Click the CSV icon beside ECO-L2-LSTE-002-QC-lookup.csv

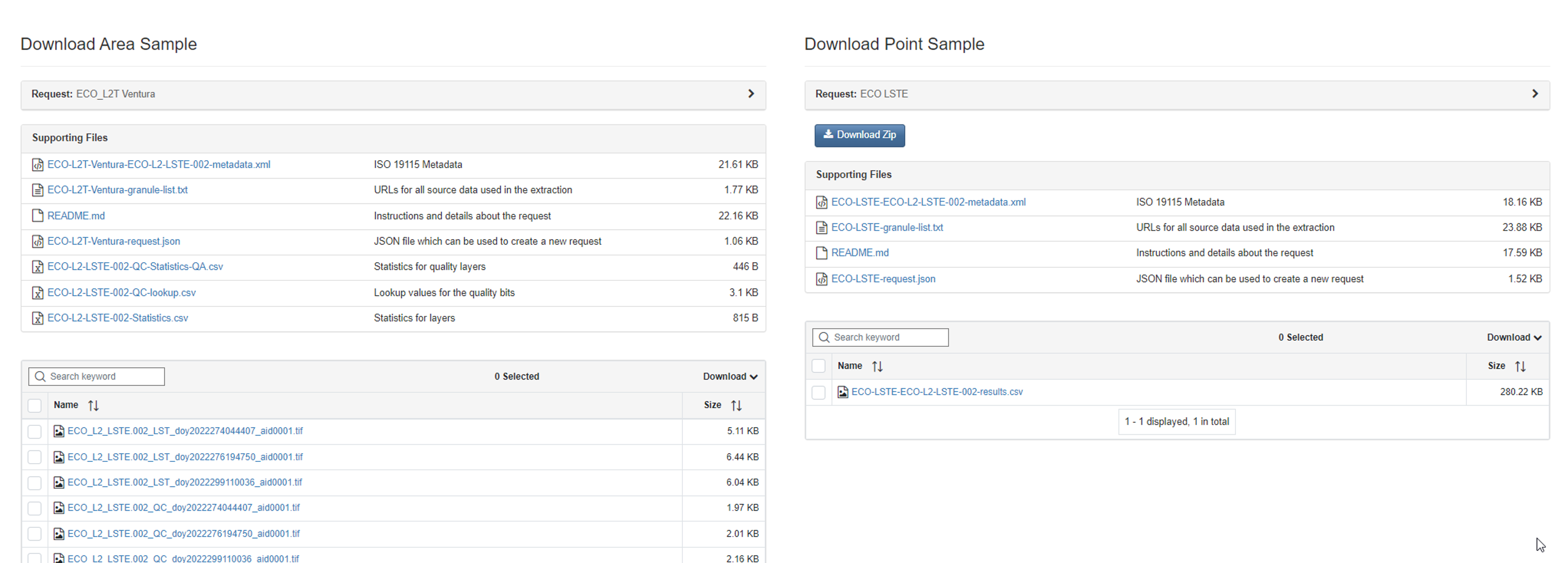[x=38, y=293]
